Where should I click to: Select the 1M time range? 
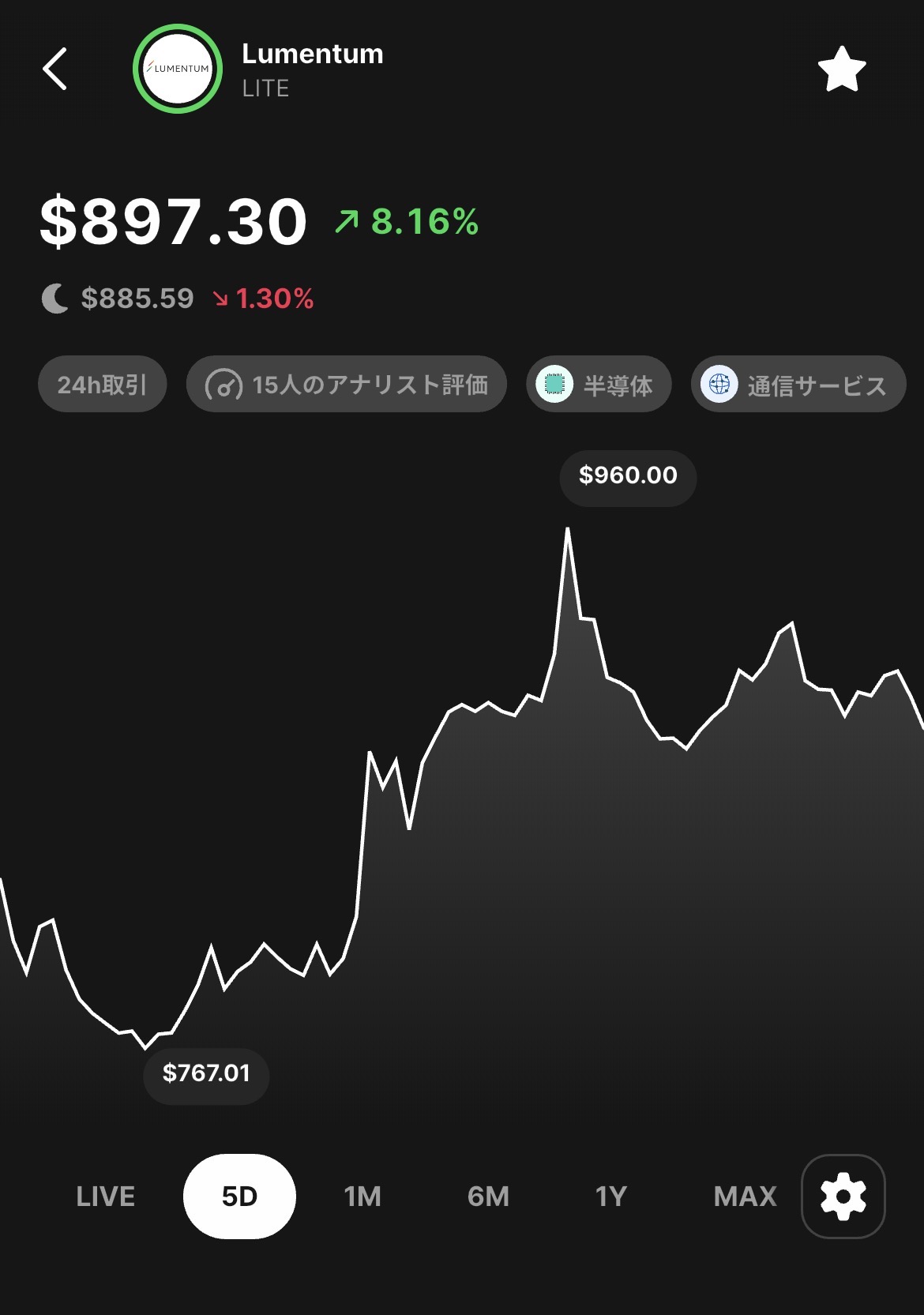click(362, 1197)
